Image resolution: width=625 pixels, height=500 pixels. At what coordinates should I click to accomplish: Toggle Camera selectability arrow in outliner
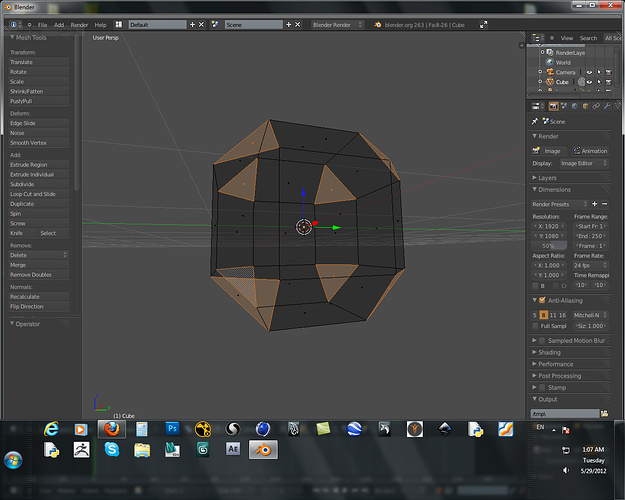click(x=599, y=72)
